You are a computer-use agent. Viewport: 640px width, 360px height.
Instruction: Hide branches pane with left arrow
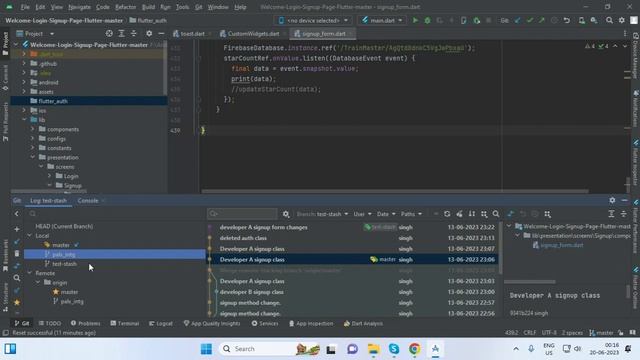point(17,213)
